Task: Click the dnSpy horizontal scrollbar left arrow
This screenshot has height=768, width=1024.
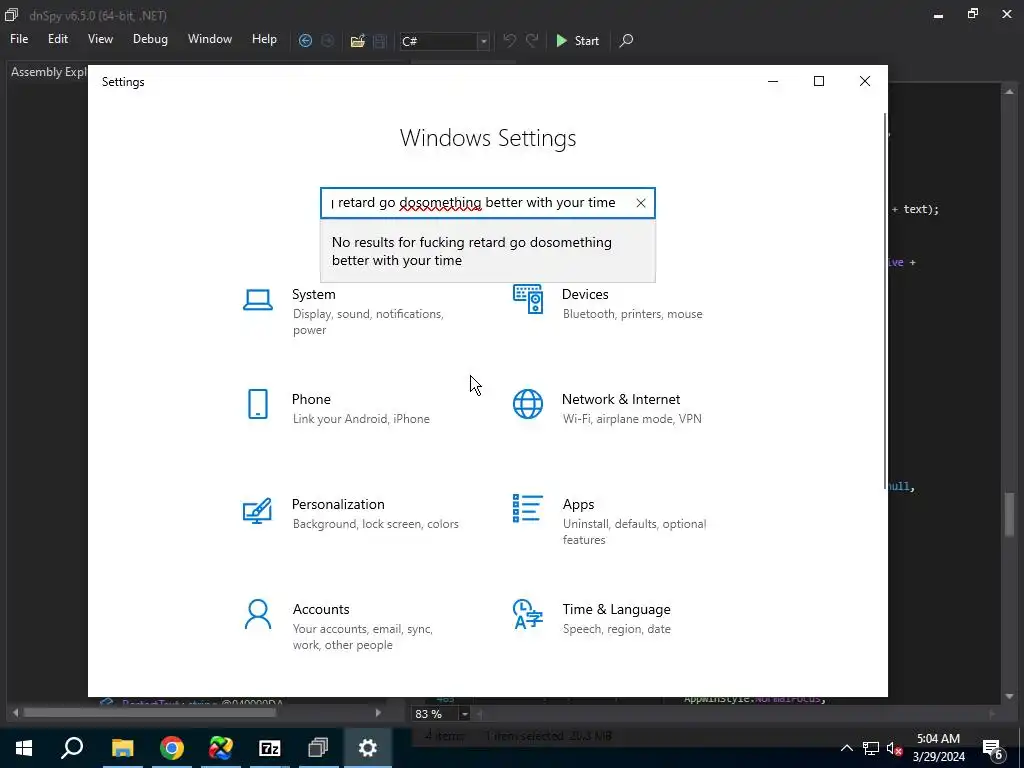Action: 15,713
